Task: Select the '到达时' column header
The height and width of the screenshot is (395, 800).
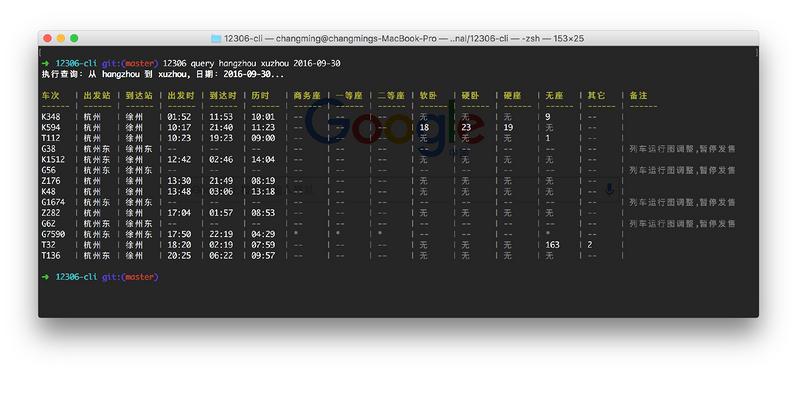Action: coord(223,95)
